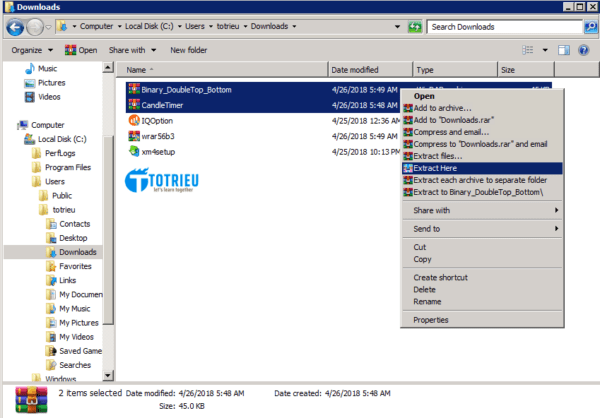Choose Extract each archive to separate folder

coord(482,180)
